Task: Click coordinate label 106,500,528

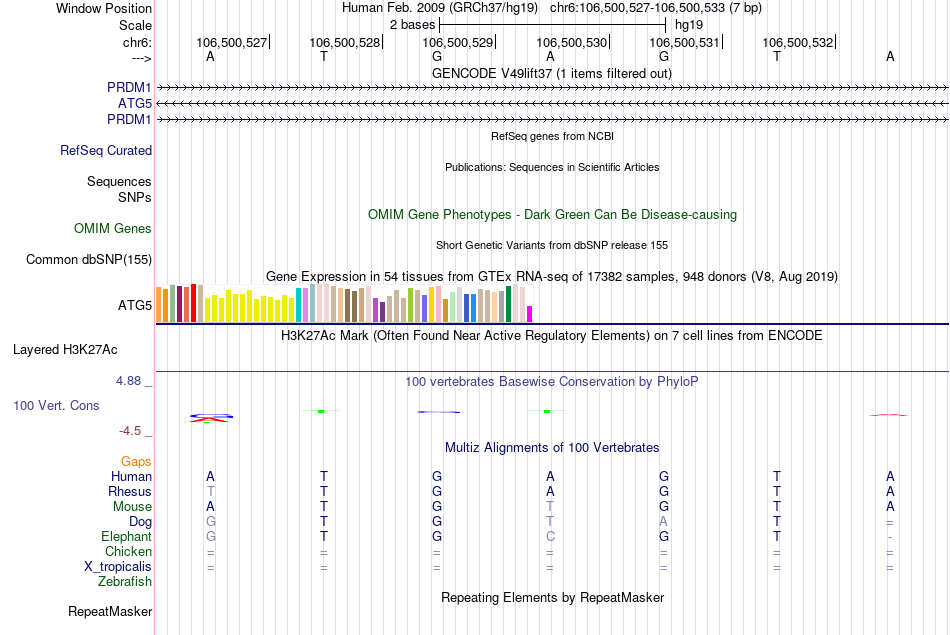Action: (x=345, y=42)
